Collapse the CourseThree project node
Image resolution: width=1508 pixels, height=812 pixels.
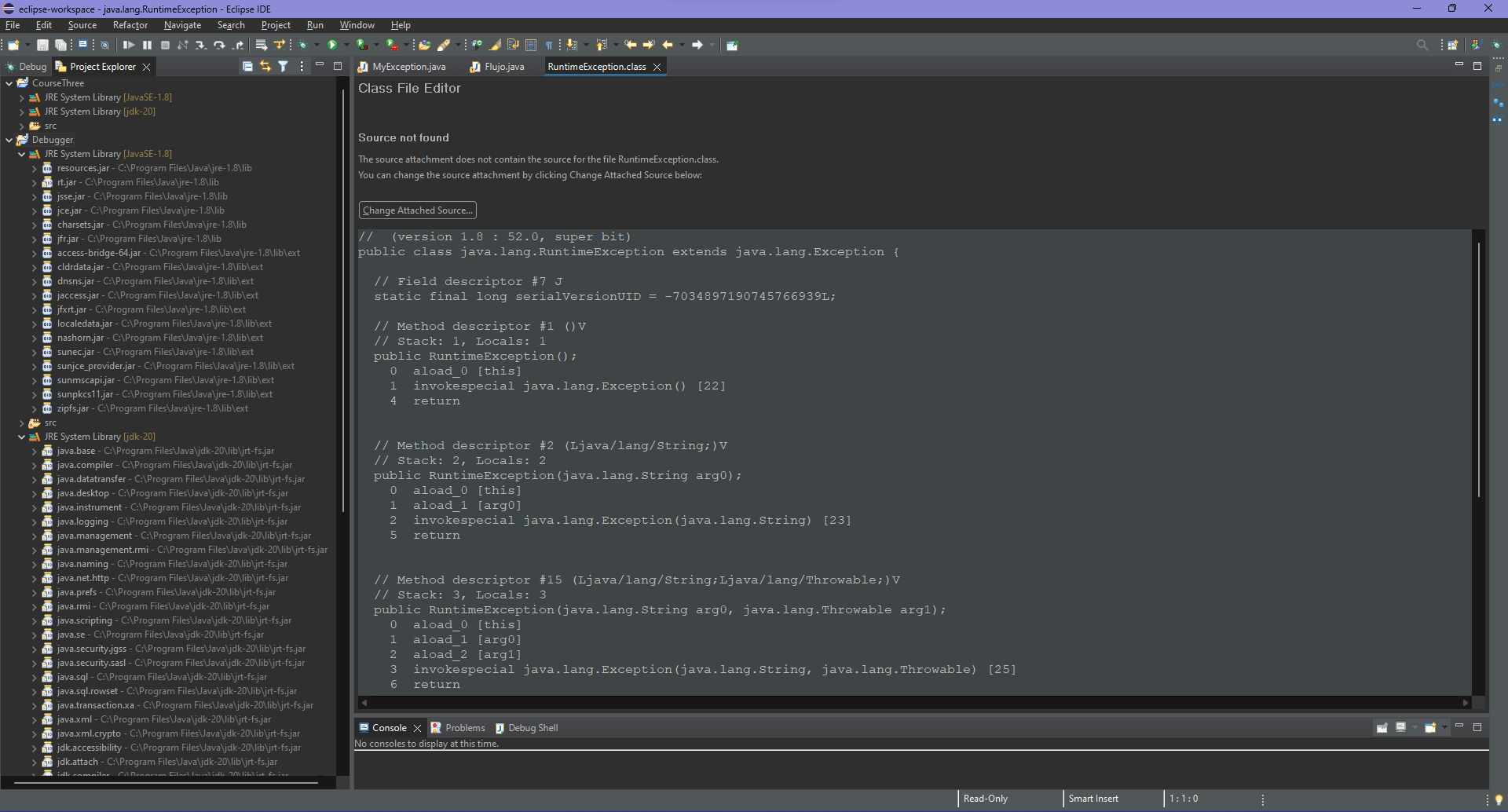[x=9, y=83]
